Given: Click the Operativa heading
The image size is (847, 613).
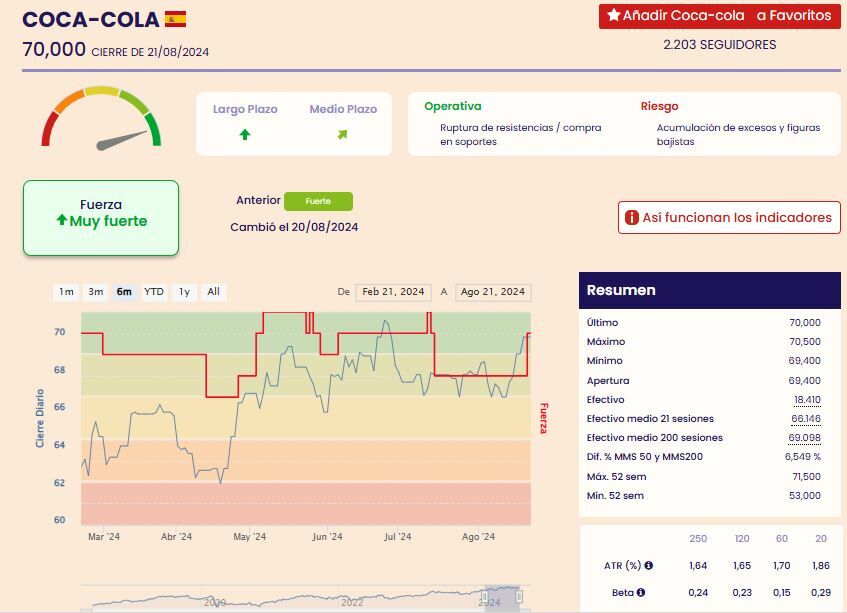Looking at the screenshot, I should click(453, 106).
